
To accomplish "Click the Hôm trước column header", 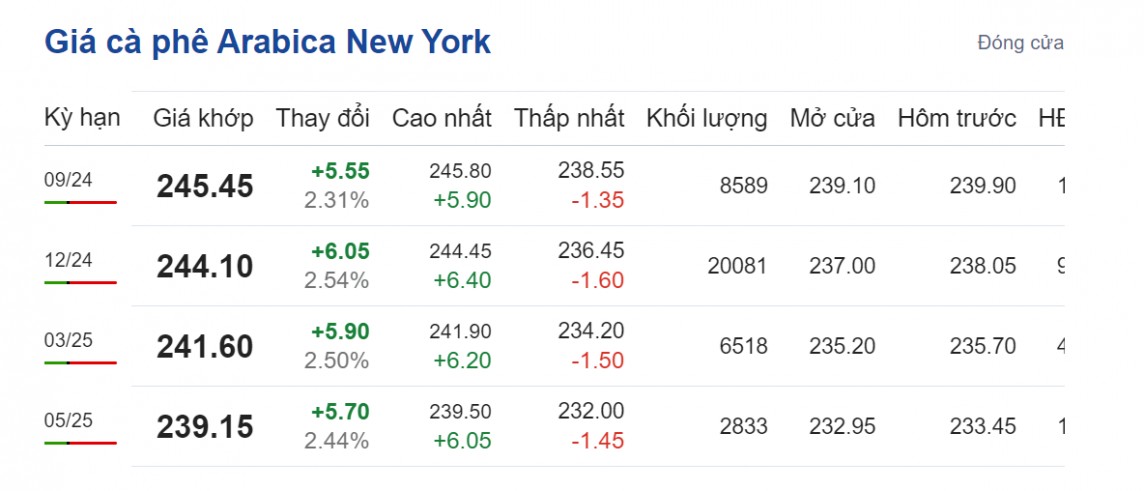I will [x=957, y=118].
